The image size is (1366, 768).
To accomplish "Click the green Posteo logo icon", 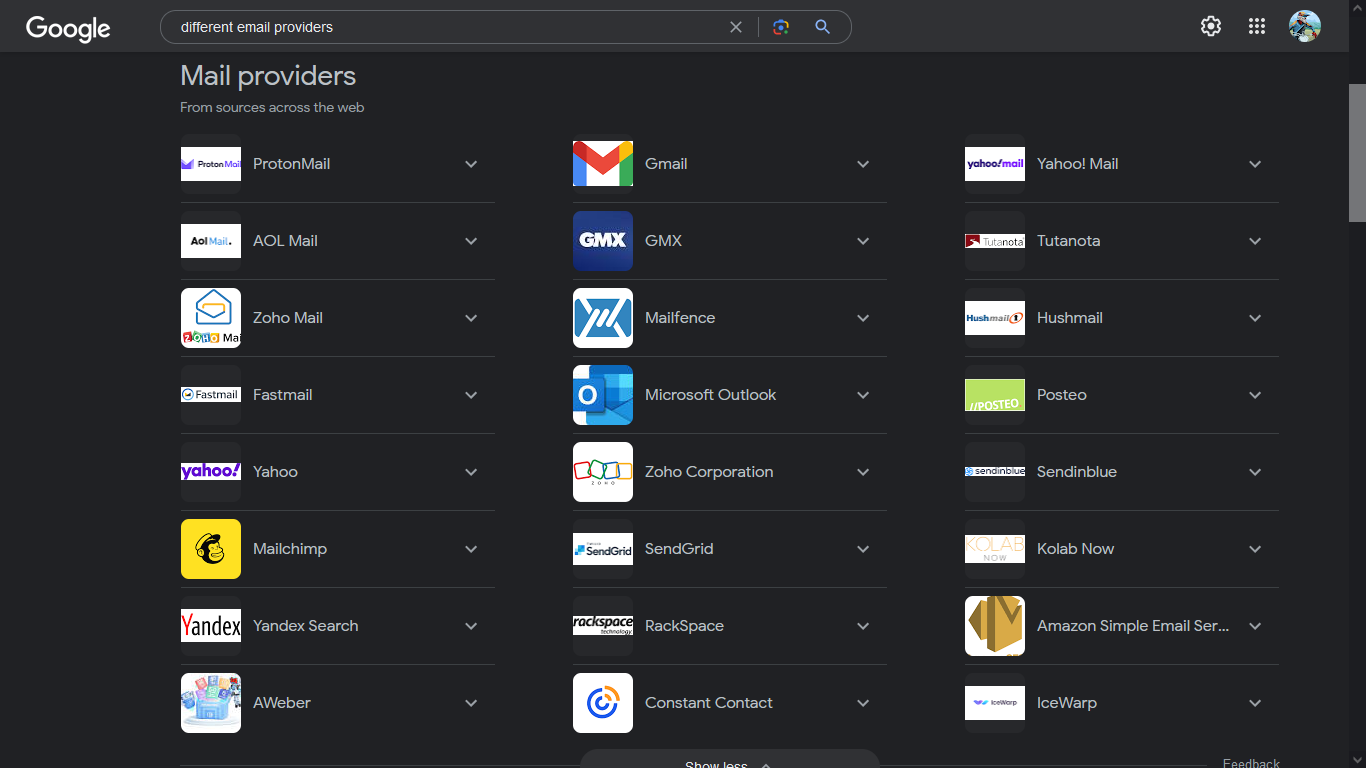I will (995, 395).
